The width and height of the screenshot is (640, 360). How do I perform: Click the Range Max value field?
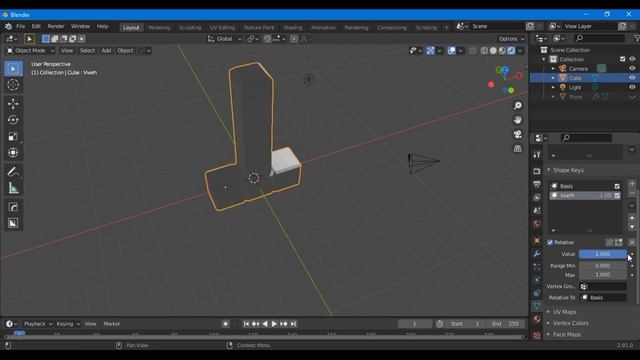pos(602,275)
